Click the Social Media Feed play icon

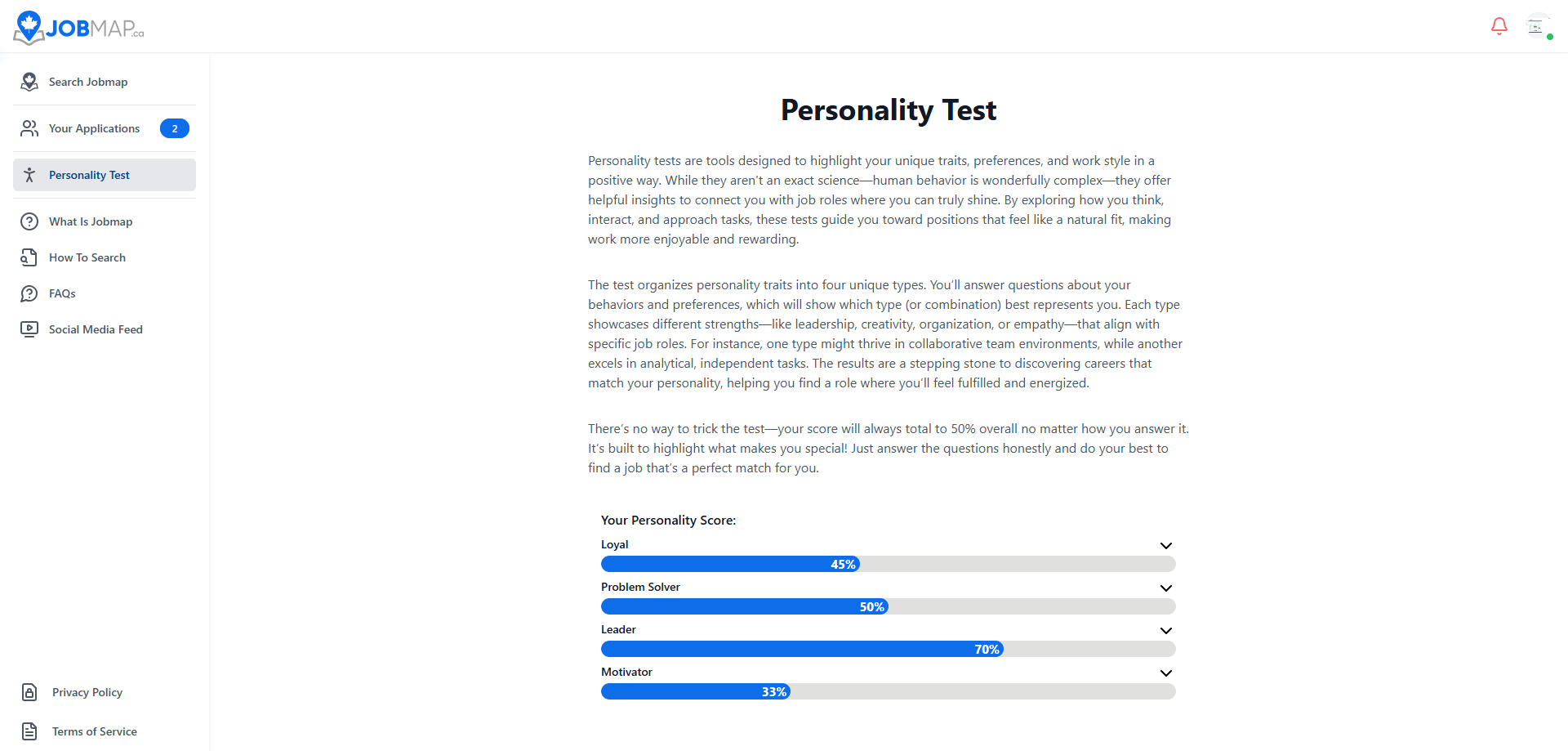(29, 329)
